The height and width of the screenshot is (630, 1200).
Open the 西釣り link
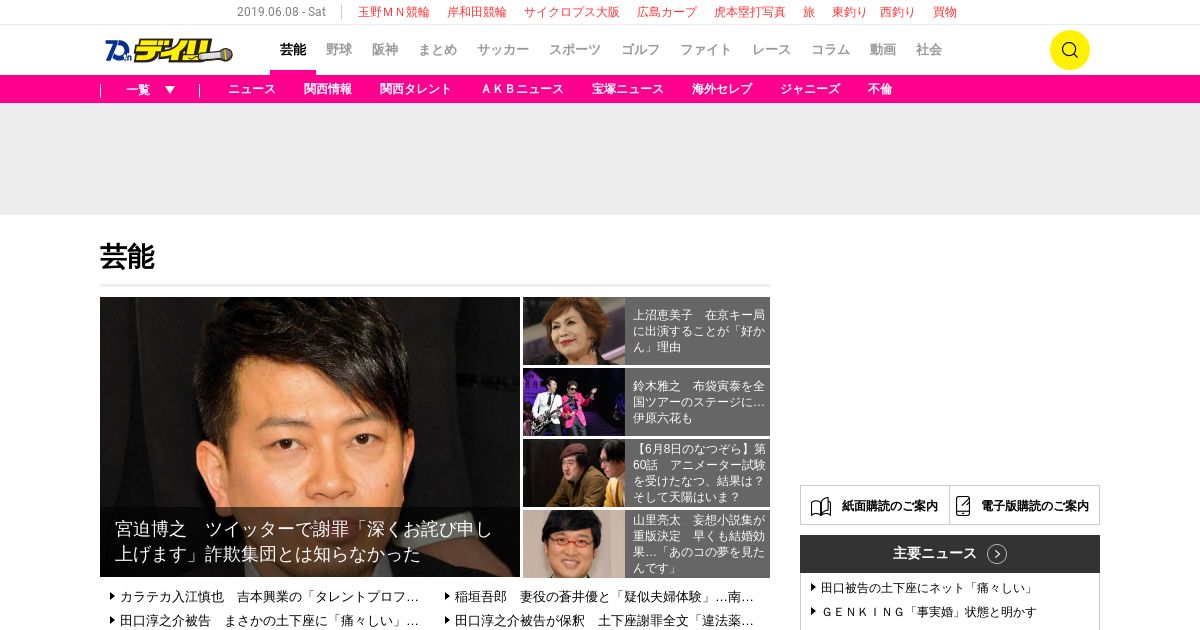tap(898, 12)
